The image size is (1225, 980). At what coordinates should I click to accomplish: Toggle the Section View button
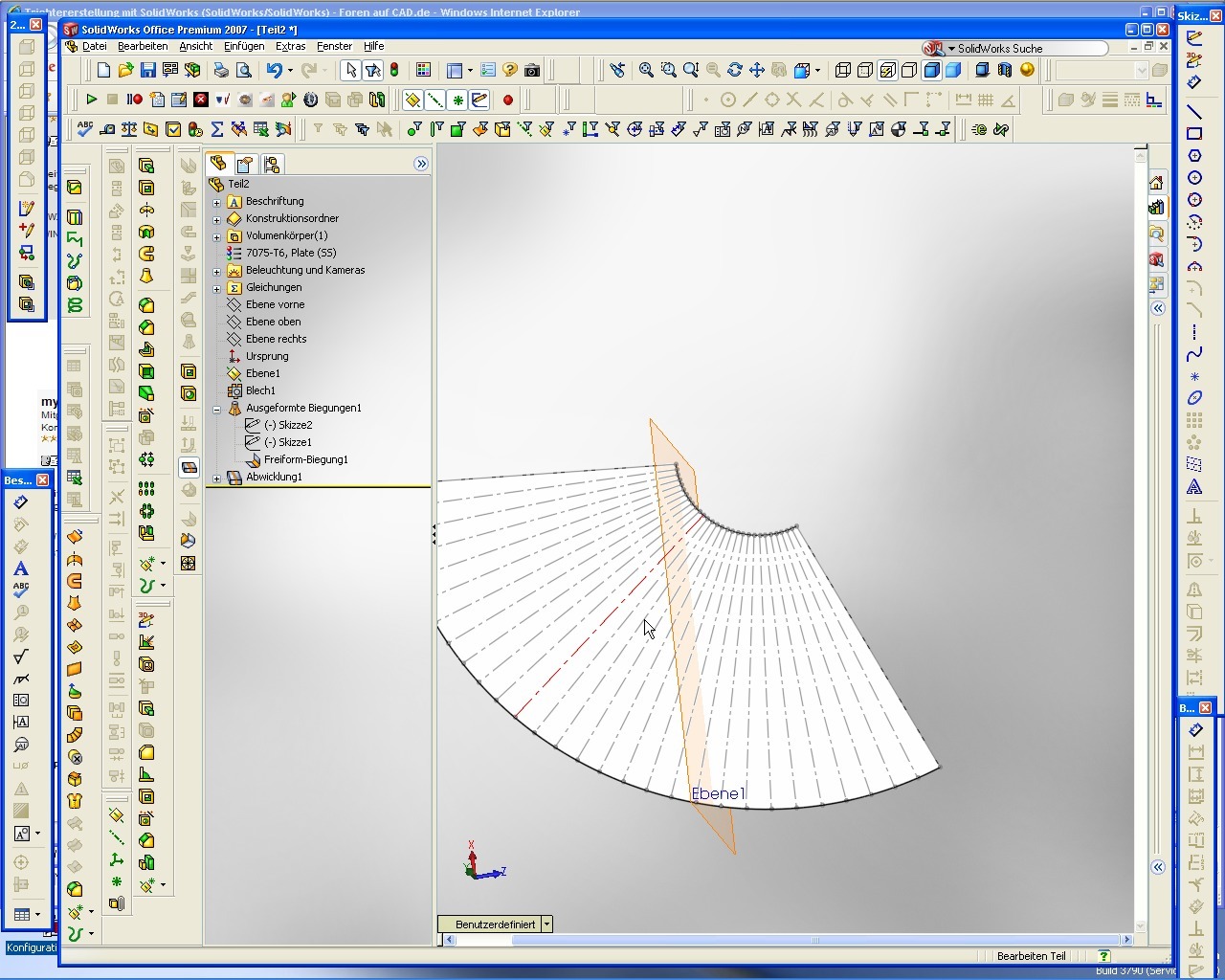pyautogui.click(x=1005, y=70)
